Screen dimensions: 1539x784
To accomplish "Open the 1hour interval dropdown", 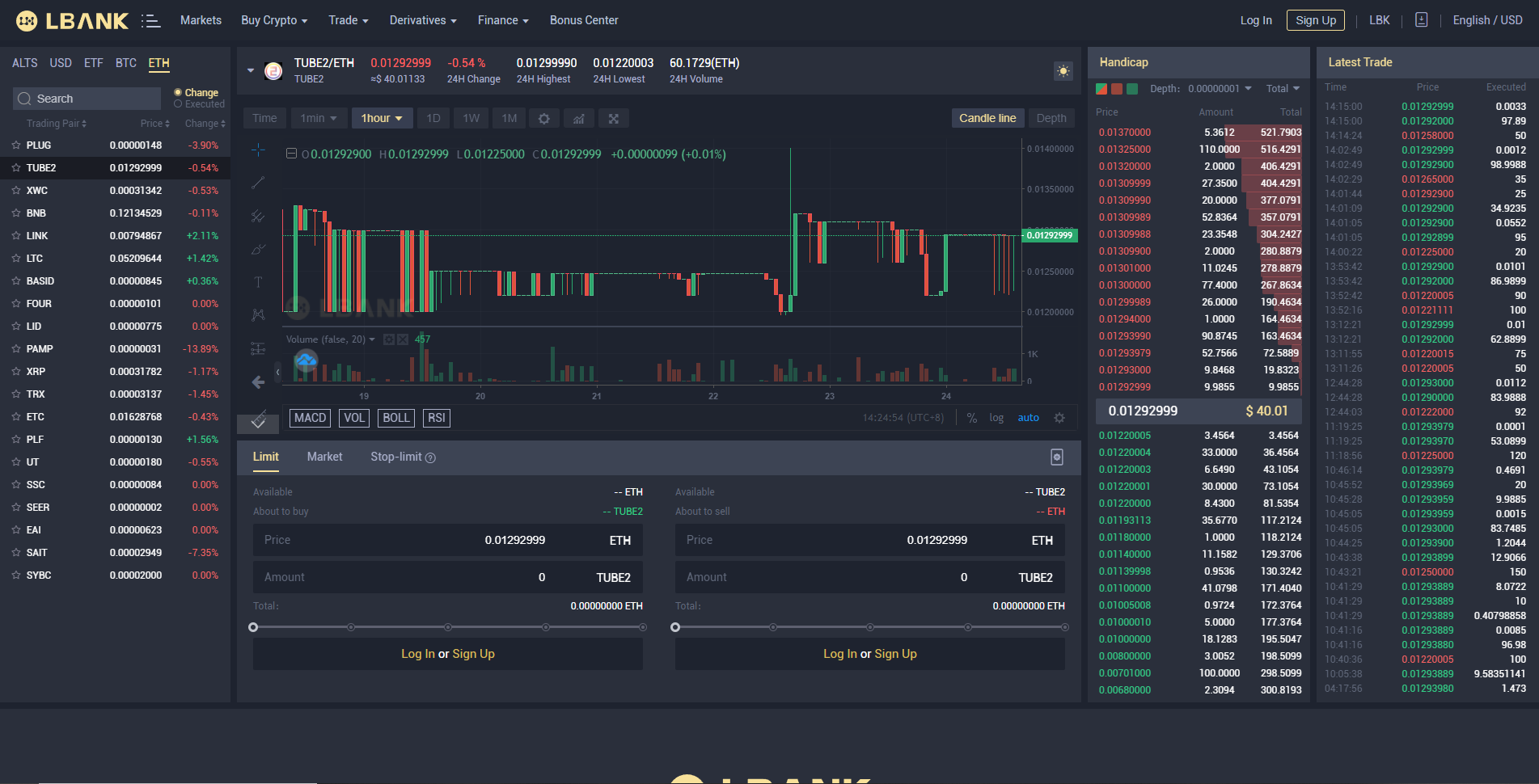I will click(x=382, y=118).
